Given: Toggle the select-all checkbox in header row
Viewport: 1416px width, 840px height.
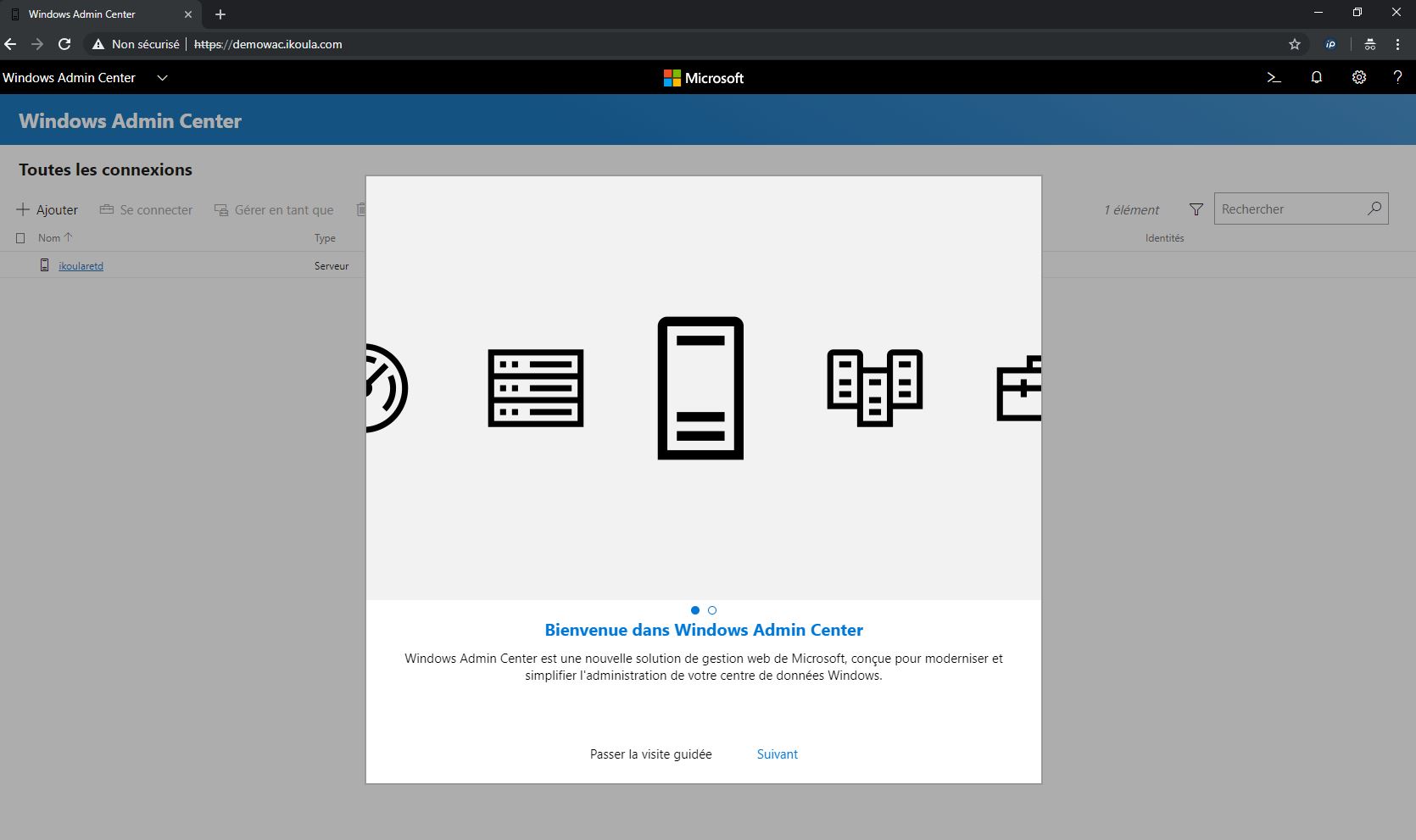Looking at the screenshot, I should (21, 238).
